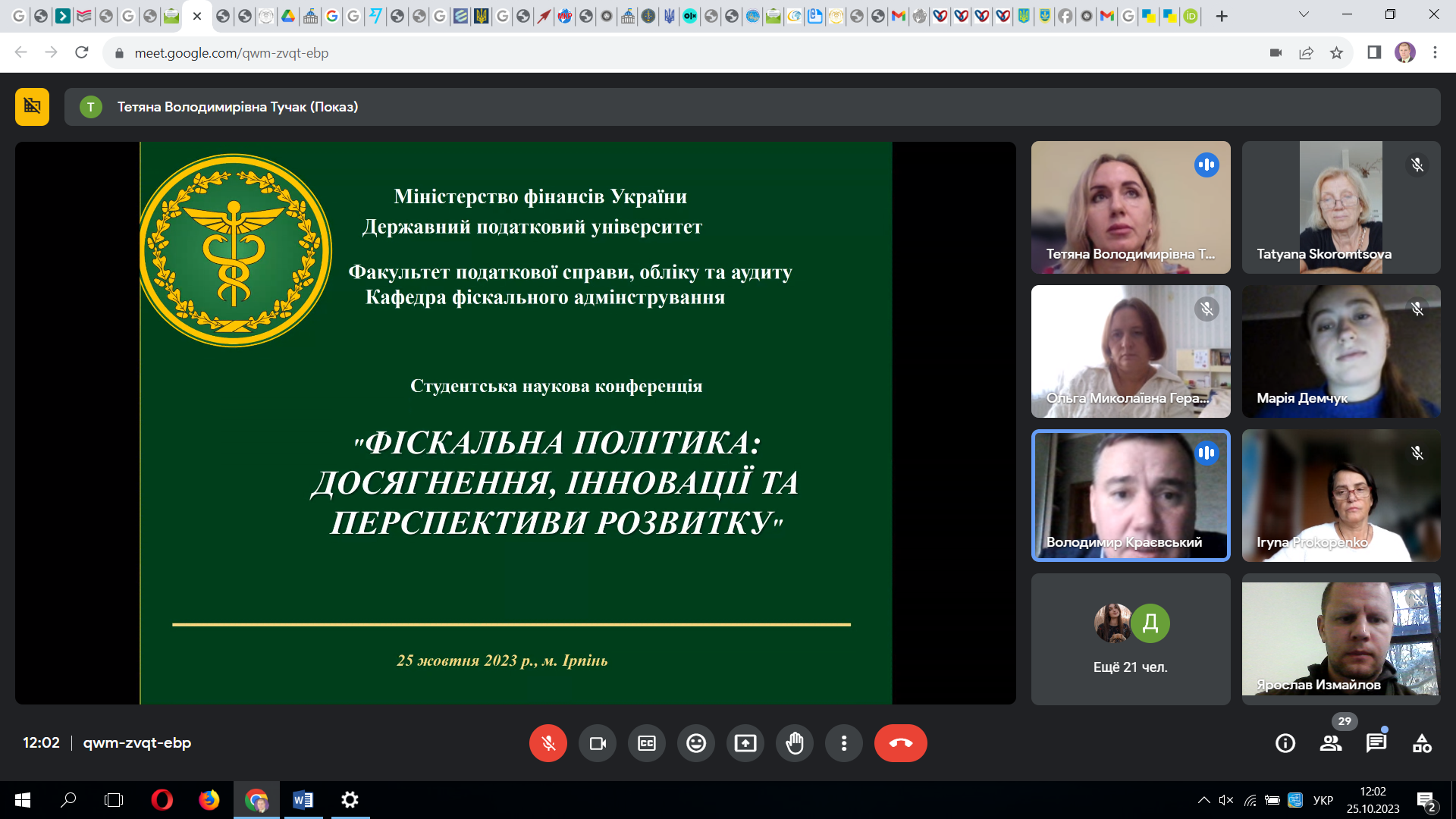Open the Activities icon

(x=1422, y=743)
